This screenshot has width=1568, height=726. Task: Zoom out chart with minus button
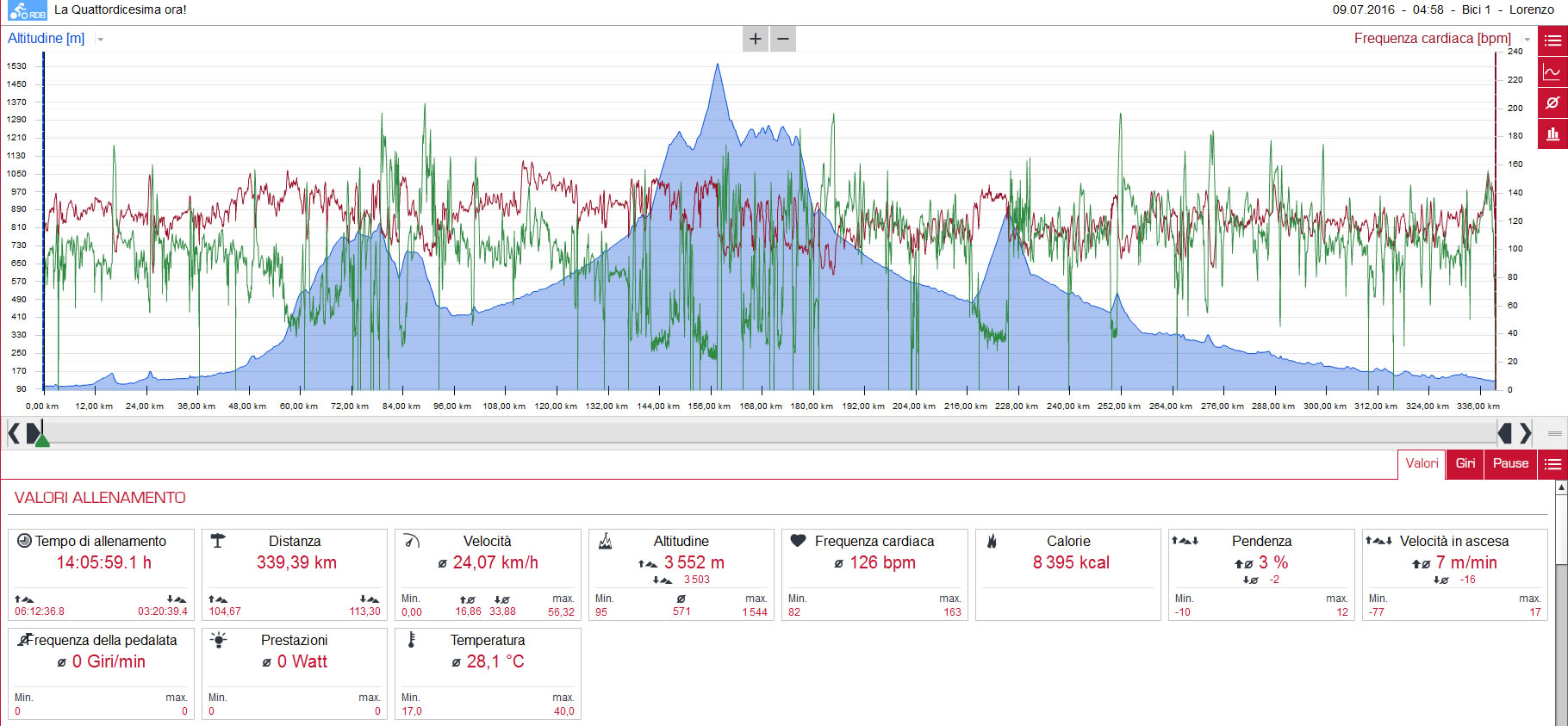[783, 39]
